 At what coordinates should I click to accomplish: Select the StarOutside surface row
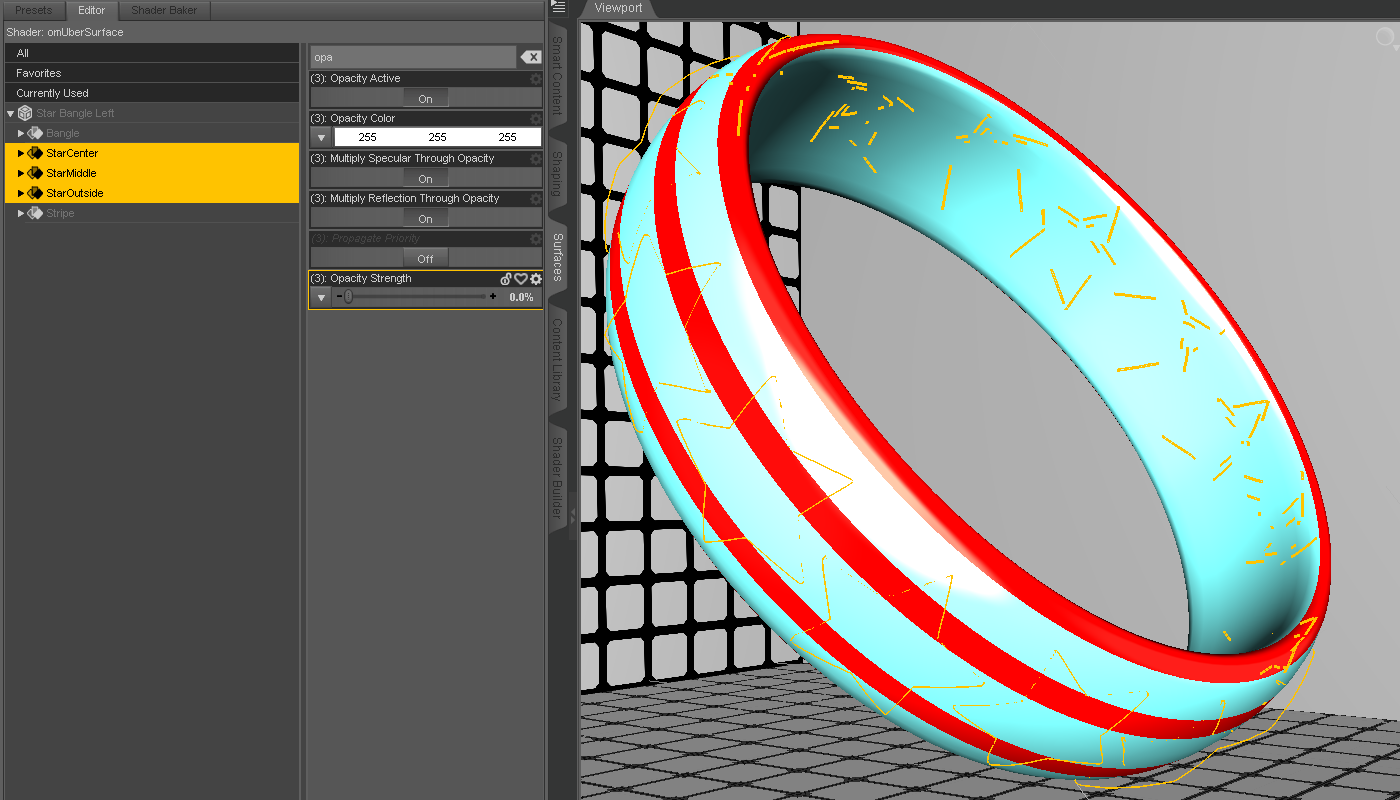point(152,193)
